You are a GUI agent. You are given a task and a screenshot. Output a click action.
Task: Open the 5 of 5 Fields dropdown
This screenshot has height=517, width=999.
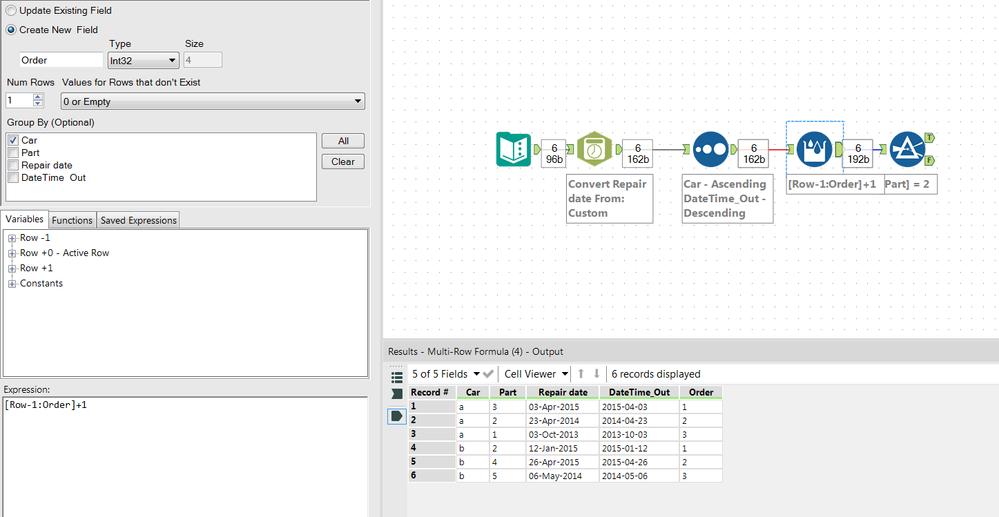coord(446,374)
